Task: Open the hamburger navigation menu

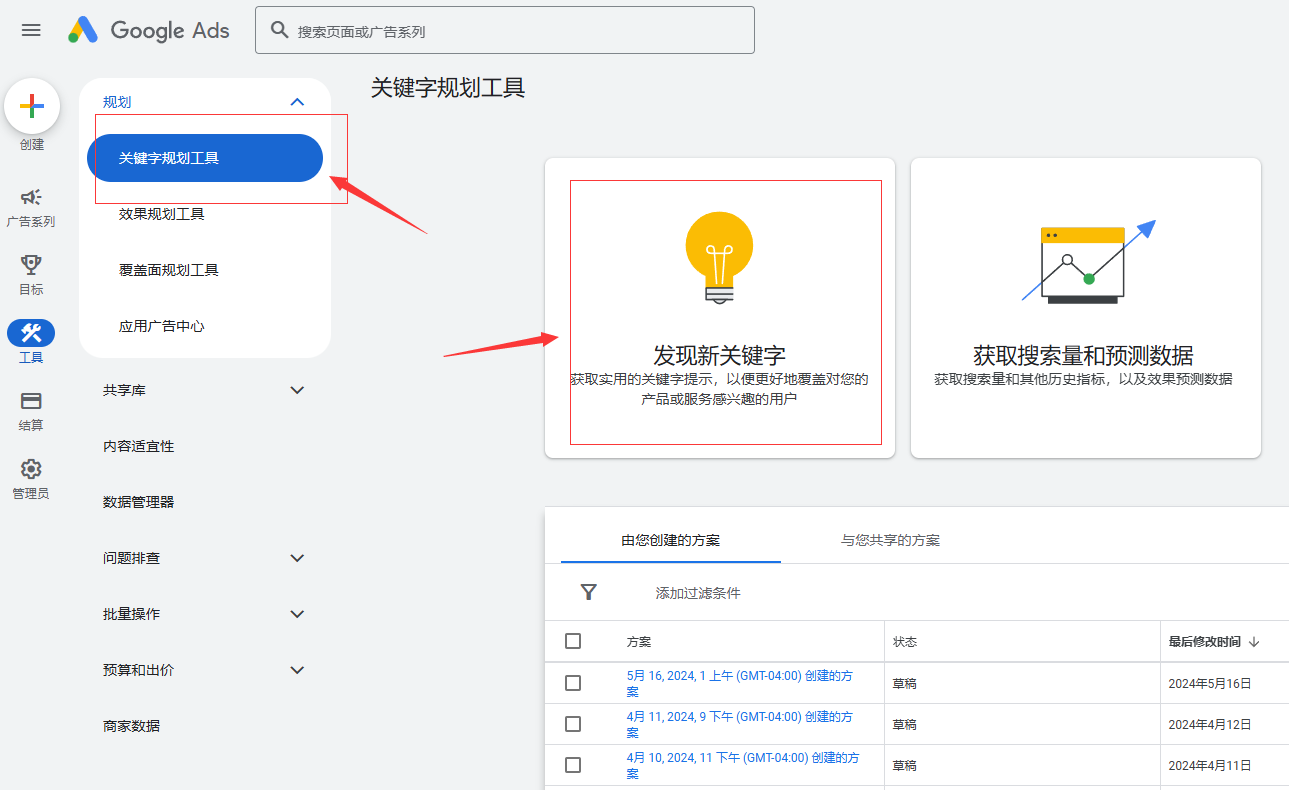Action: (x=30, y=30)
